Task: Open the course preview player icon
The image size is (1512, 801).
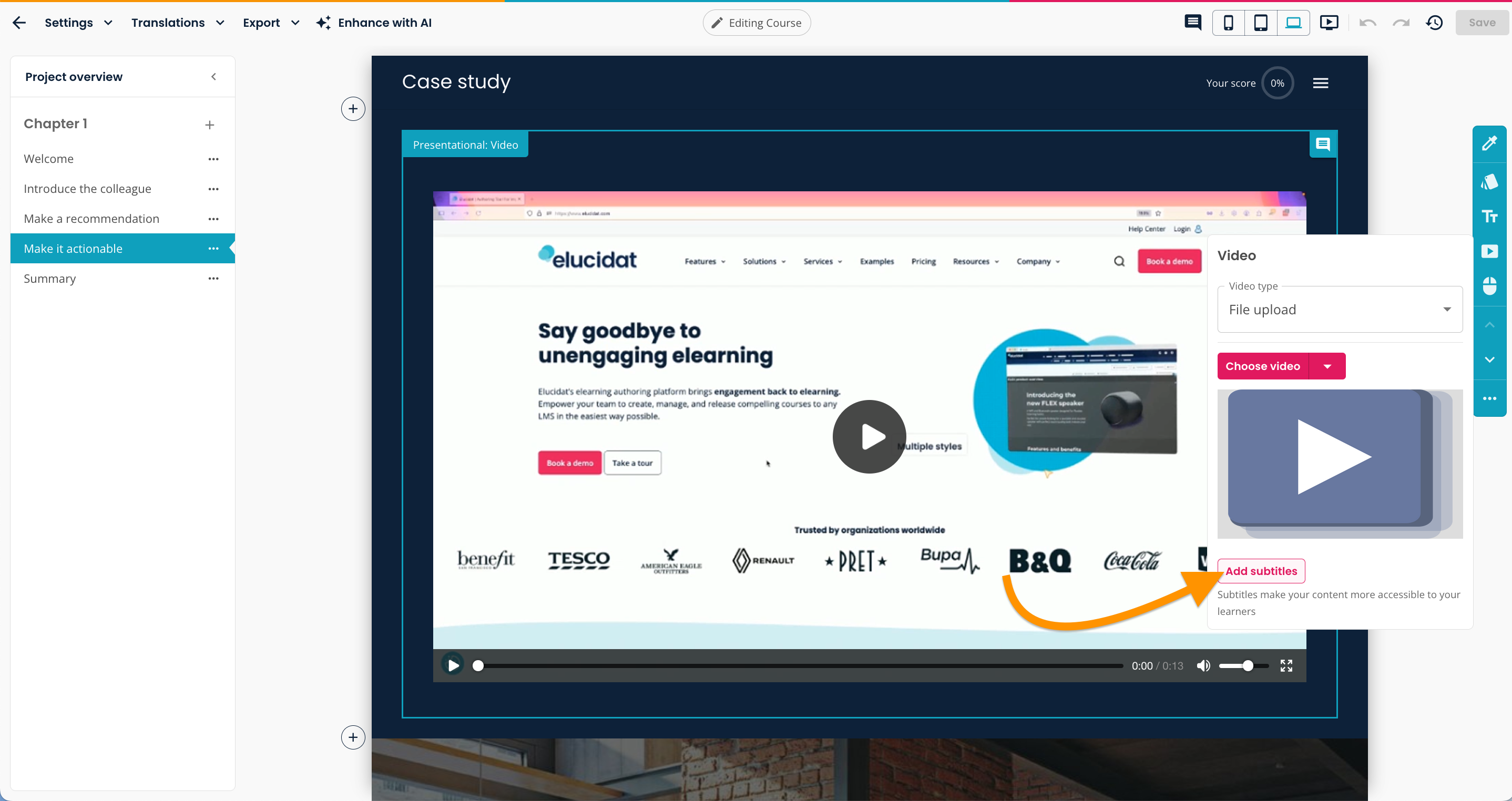Action: [x=1329, y=23]
